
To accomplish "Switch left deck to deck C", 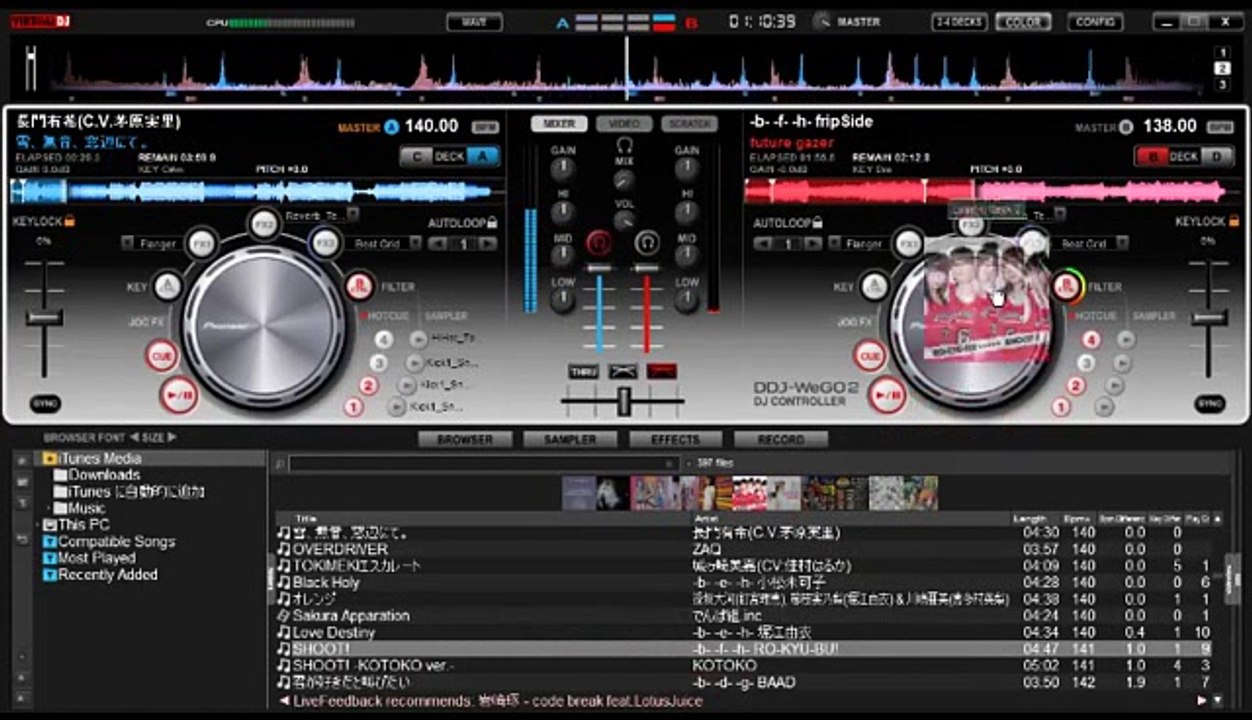I will click(x=415, y=156).
